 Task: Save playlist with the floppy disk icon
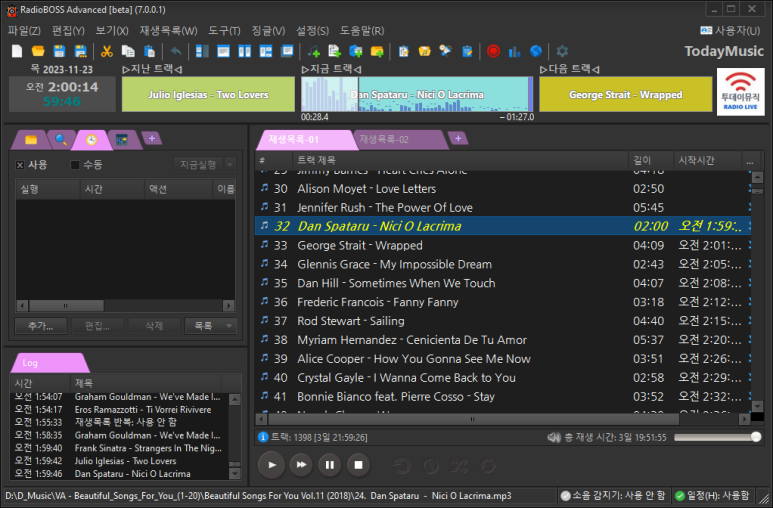pos(59,51)
